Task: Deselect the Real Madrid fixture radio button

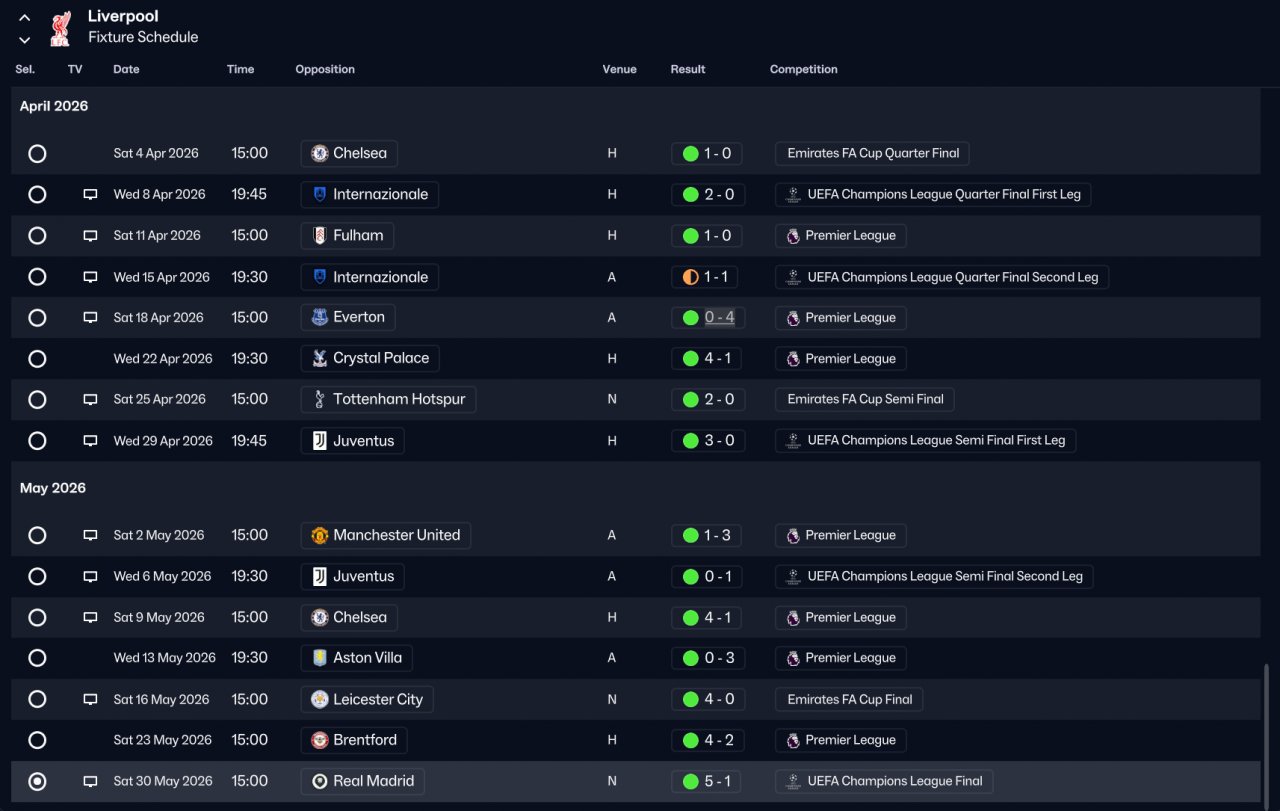Action: pos(37,782)
